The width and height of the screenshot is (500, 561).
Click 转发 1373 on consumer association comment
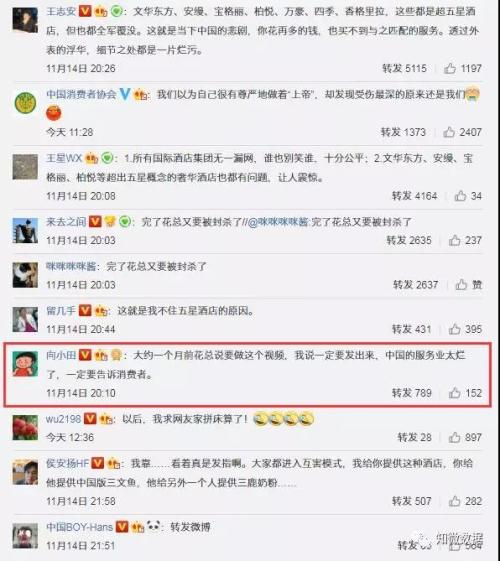pos(403,132)
